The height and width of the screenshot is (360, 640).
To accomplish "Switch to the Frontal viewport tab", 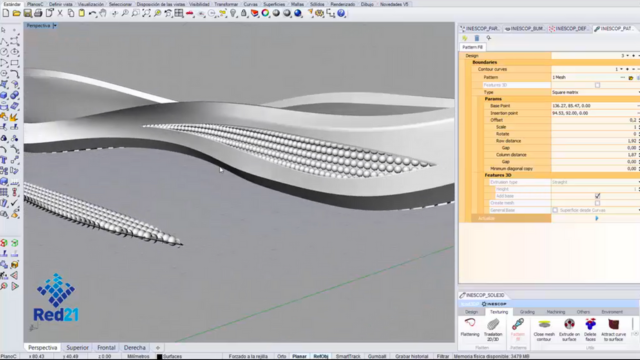I will 106,348.
